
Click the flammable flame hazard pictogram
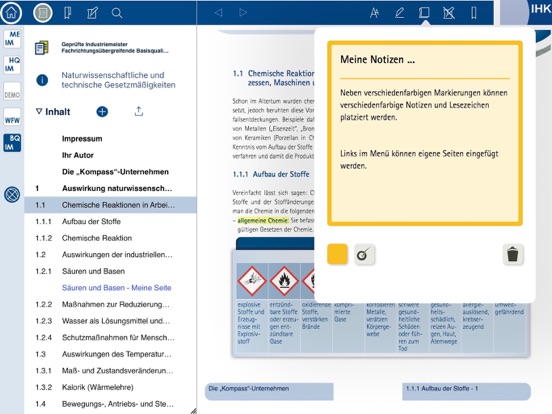point(284,281)
